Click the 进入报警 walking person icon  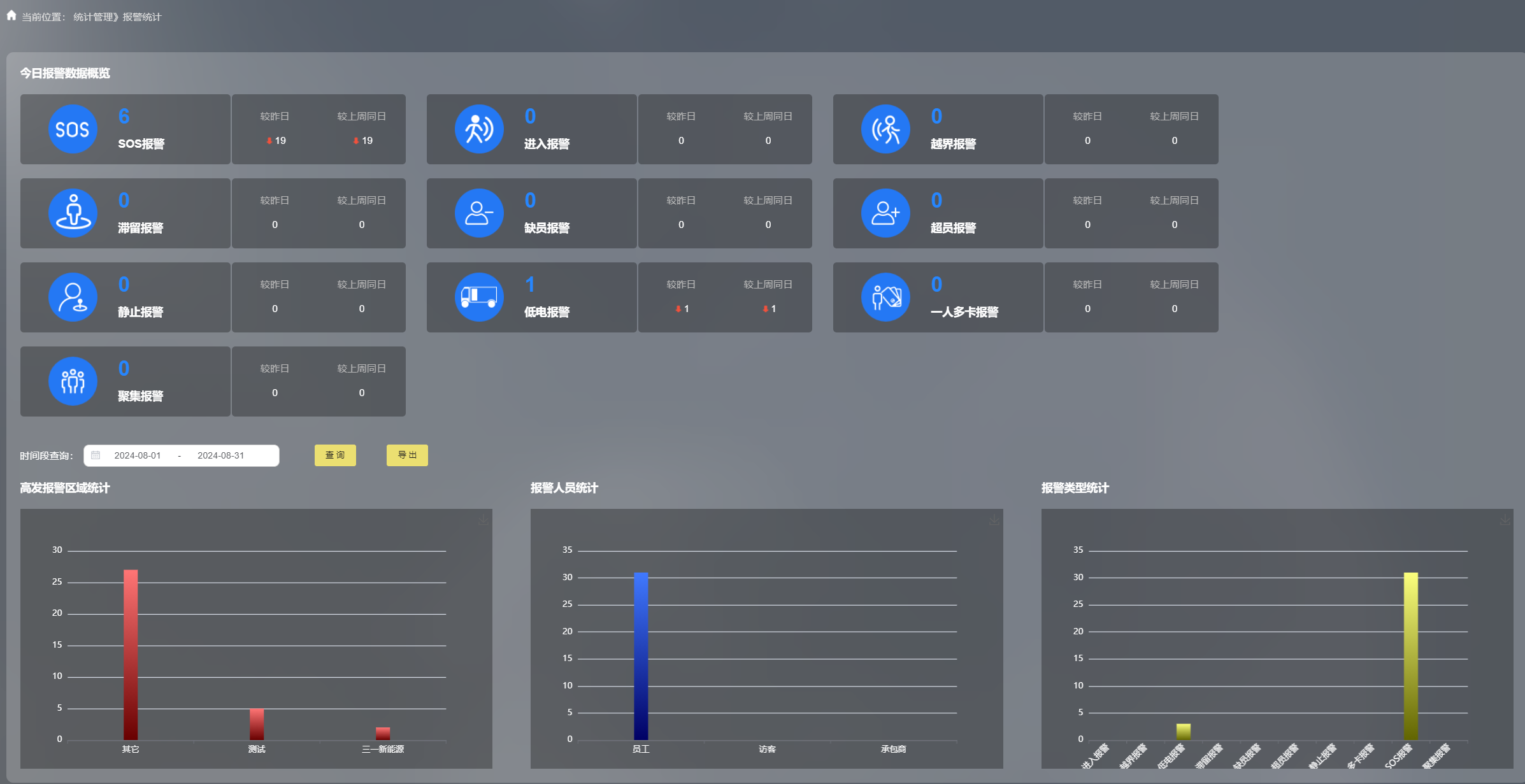479,129
